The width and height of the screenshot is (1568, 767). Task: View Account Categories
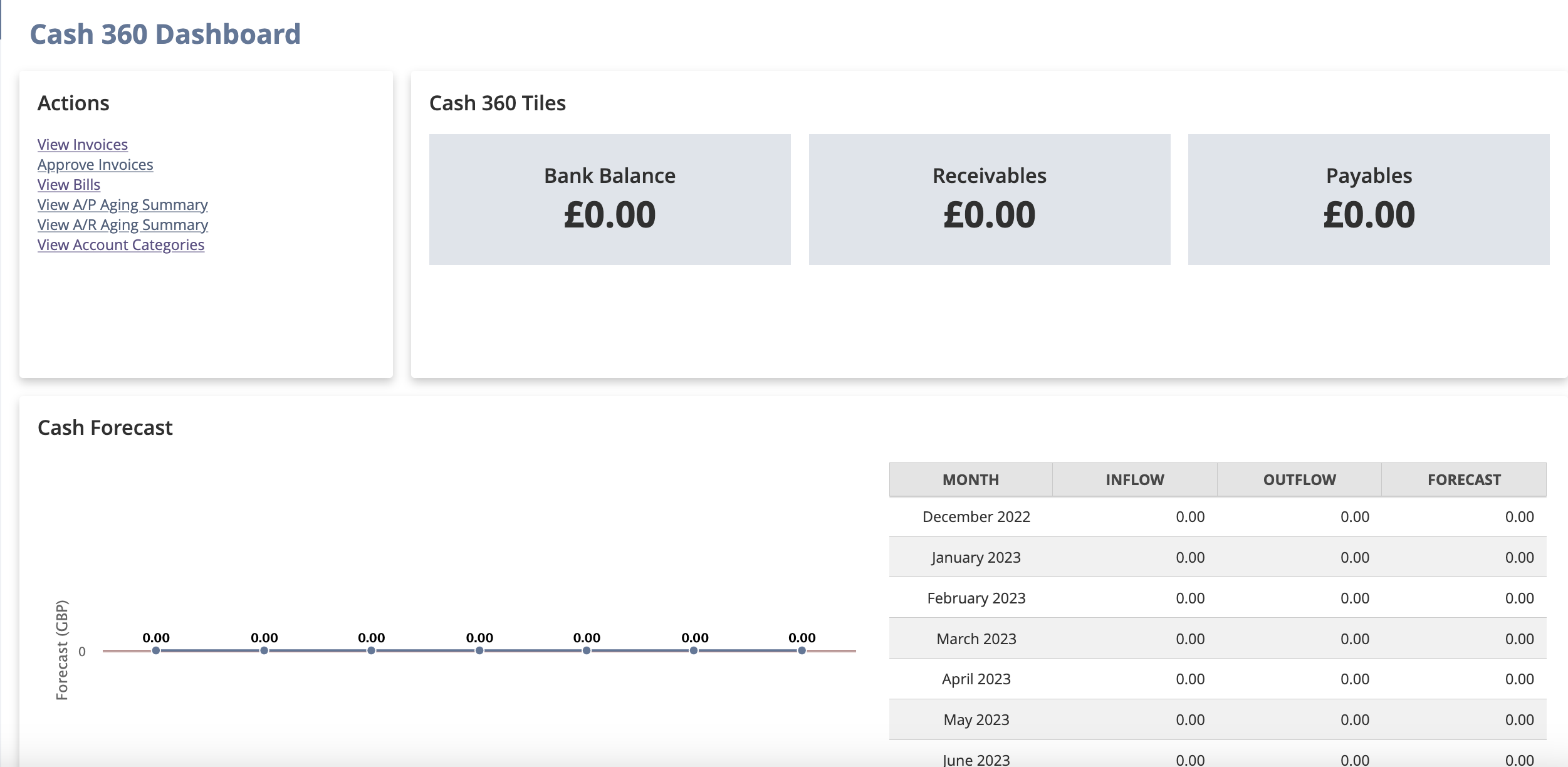tap(120, 244)
